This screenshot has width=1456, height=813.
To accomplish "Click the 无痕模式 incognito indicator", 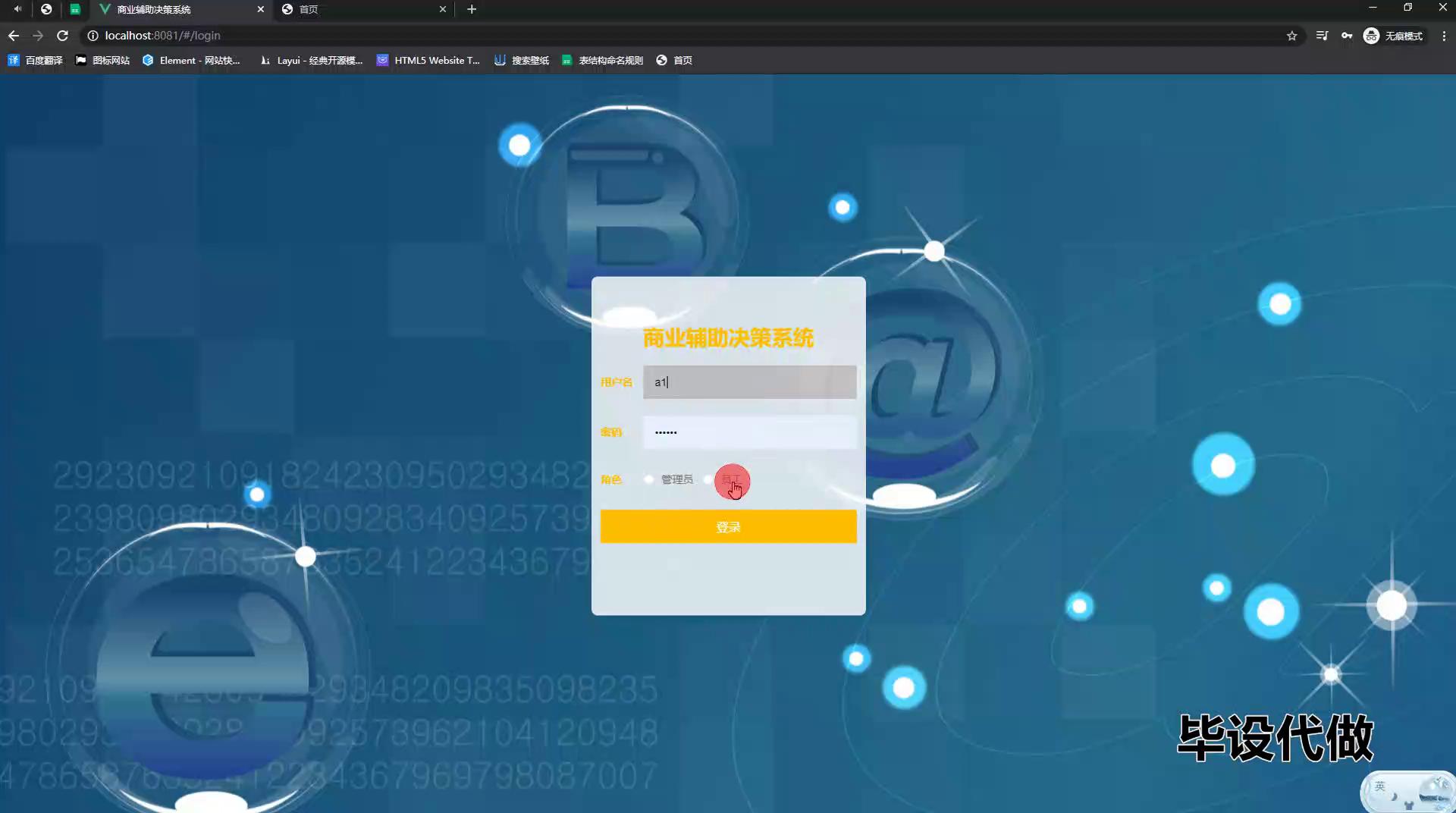I will [1393, 36].
